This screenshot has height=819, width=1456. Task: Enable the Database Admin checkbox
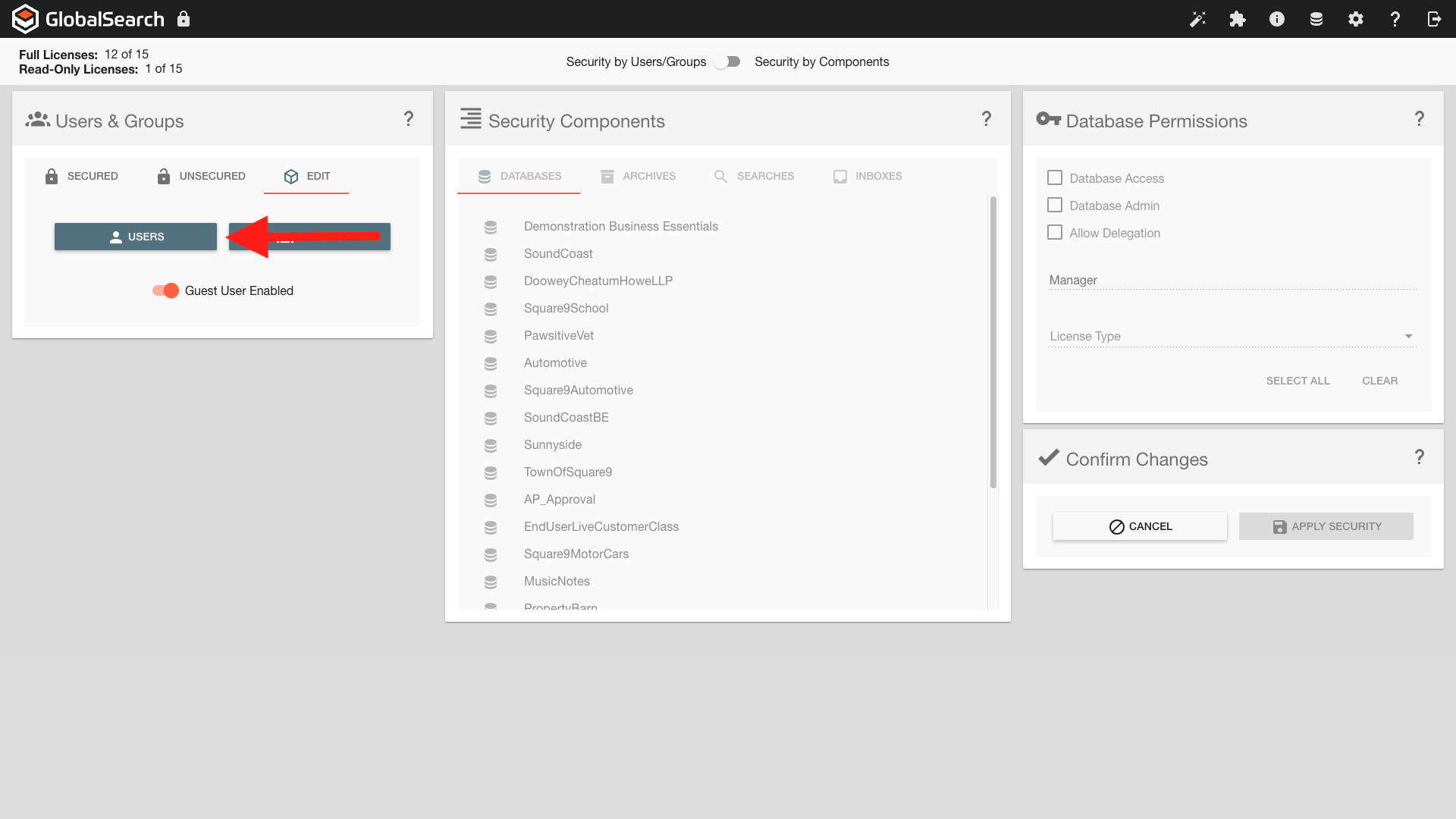(1055, 205)
